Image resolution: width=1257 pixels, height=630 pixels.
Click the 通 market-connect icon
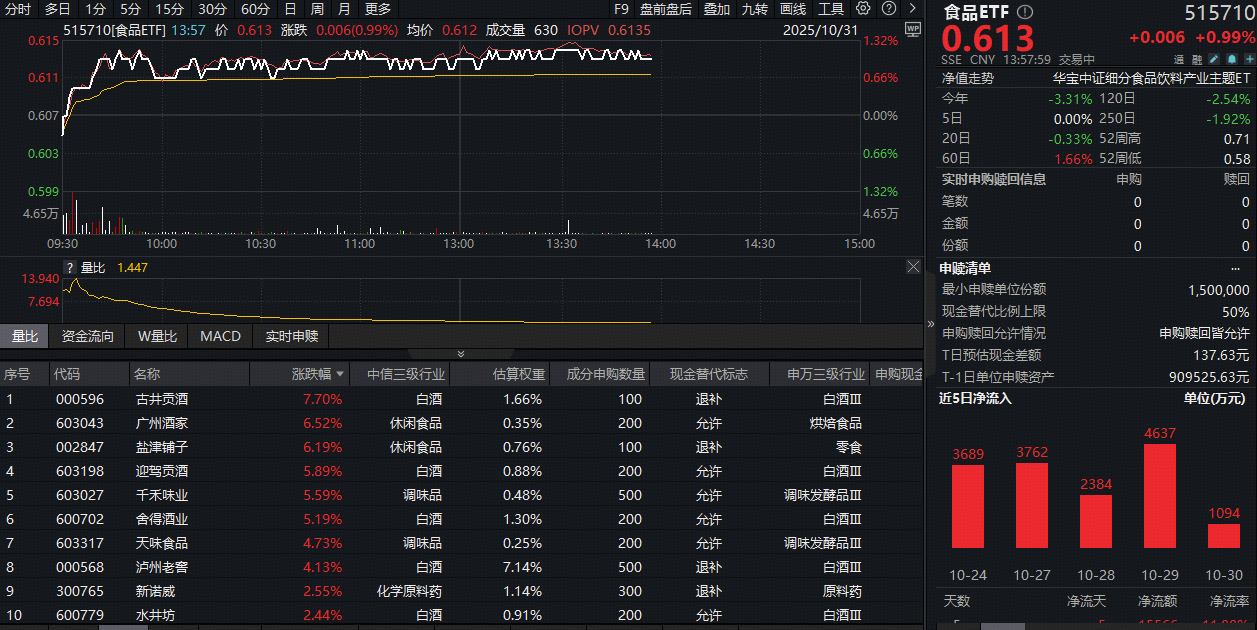pos(1179,59)
